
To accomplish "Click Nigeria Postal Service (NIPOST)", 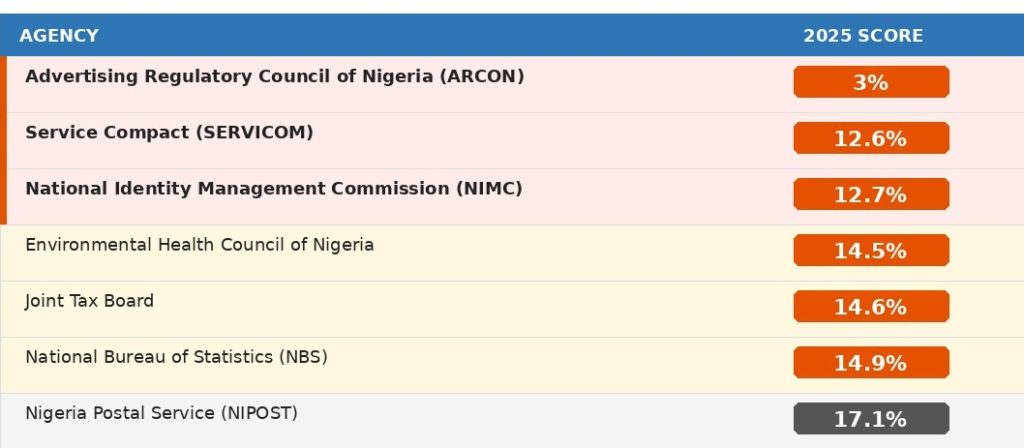I will 161,412.
